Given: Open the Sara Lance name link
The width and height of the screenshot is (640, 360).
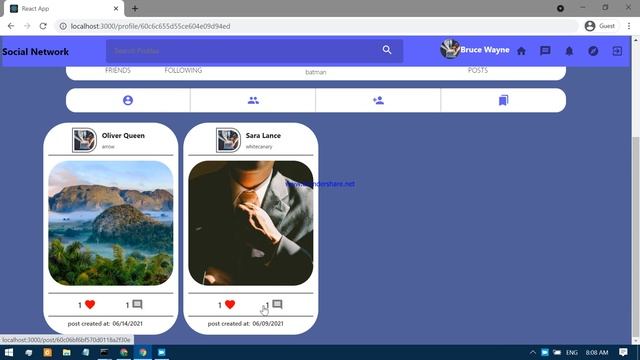Looking at the screenshot, I should 263,136.
